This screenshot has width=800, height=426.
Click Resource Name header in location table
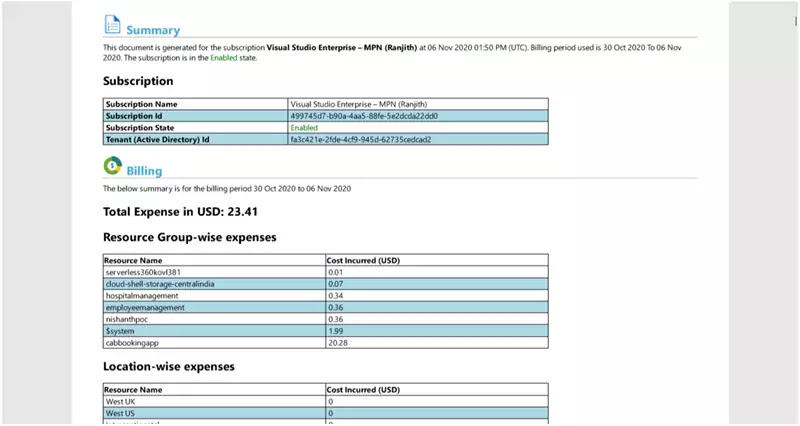pos(214,390)
